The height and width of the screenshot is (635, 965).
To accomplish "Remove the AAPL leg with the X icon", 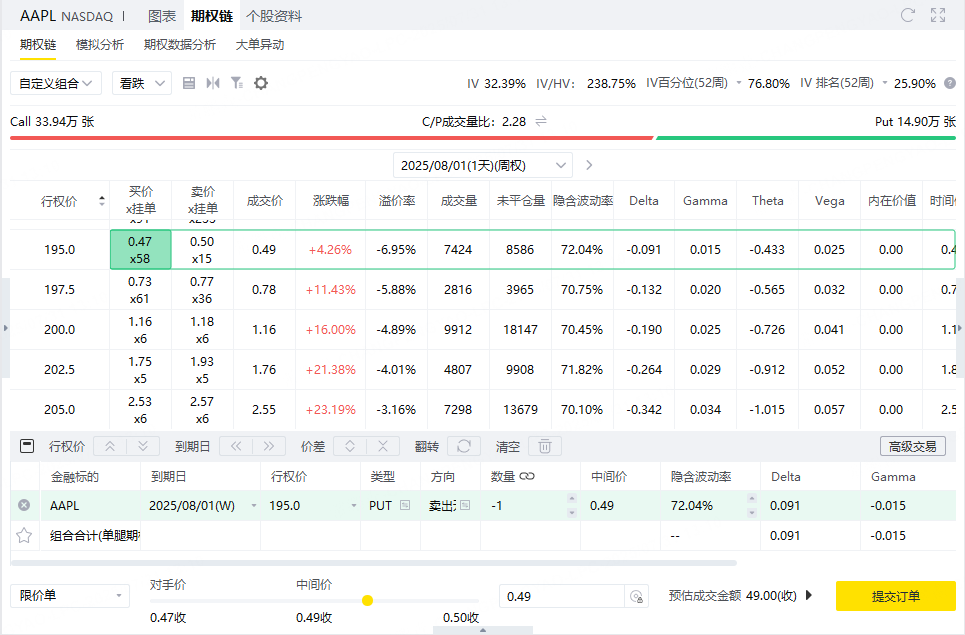I will (x=24, y=506).
